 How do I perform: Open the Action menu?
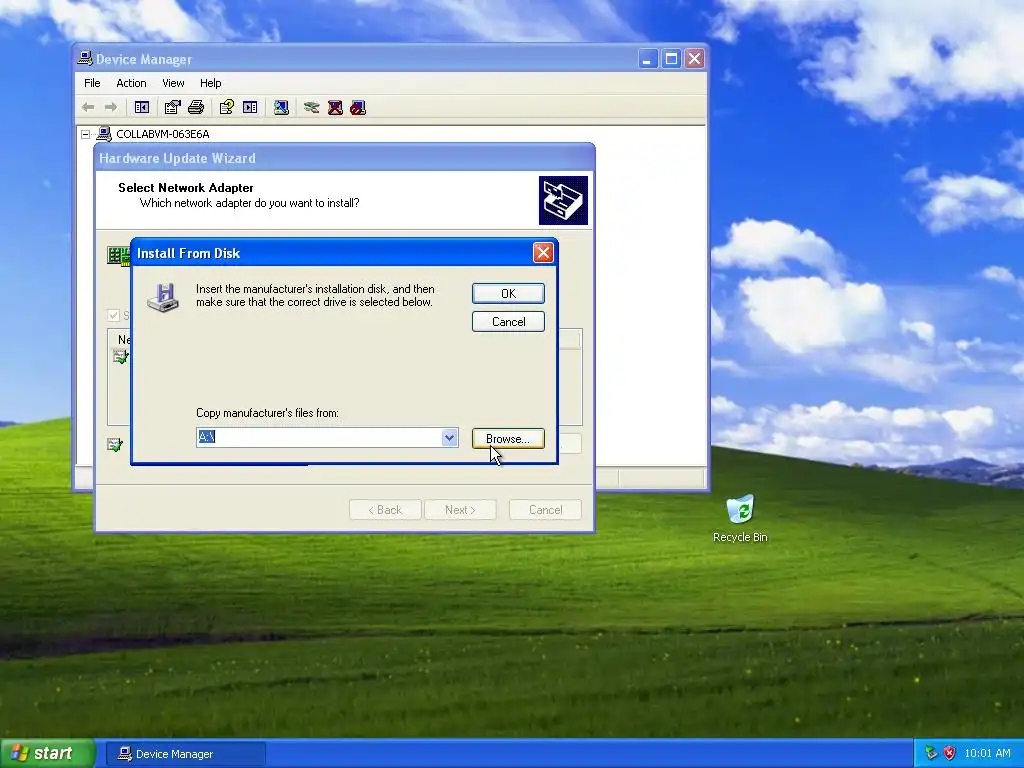click(131, 83)
